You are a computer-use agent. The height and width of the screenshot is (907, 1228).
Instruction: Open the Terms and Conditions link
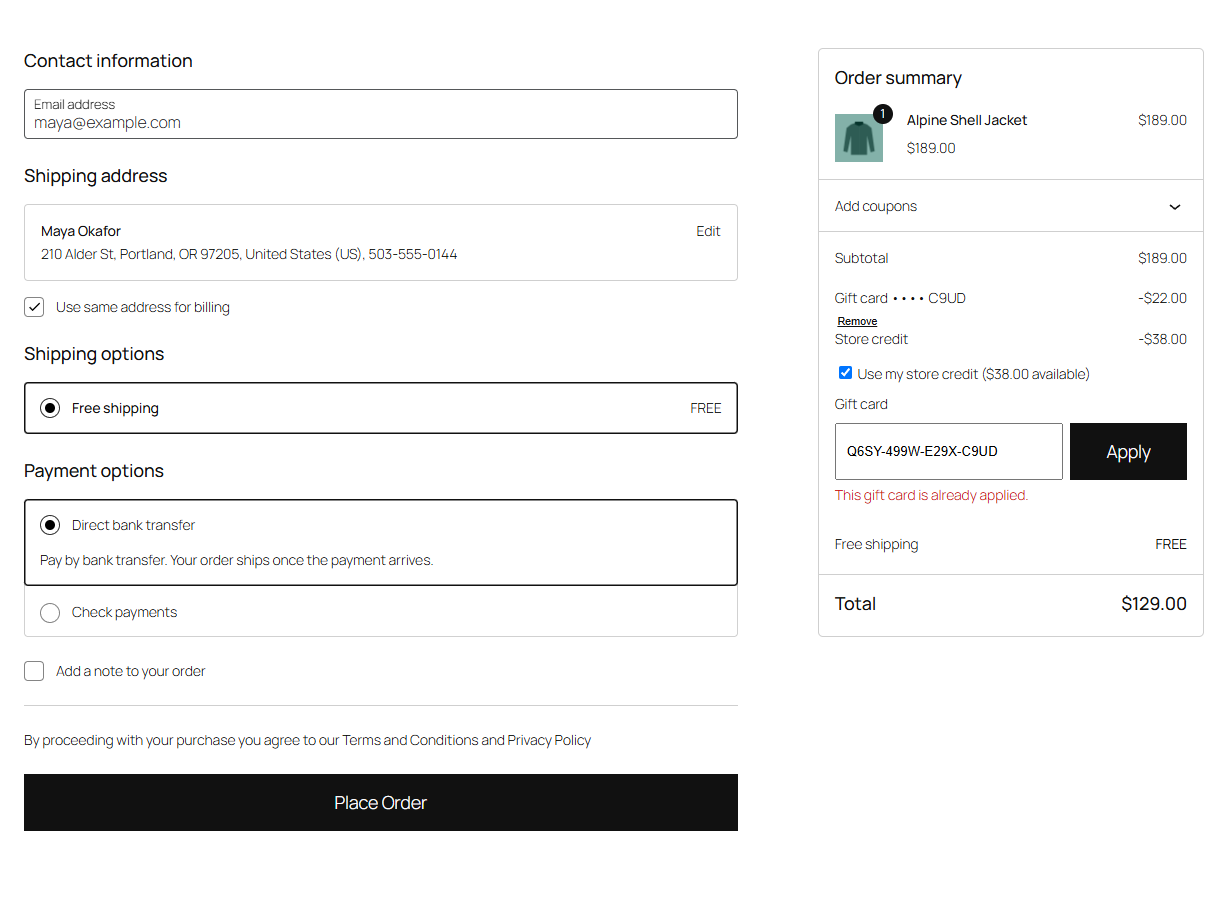point(411,741)
